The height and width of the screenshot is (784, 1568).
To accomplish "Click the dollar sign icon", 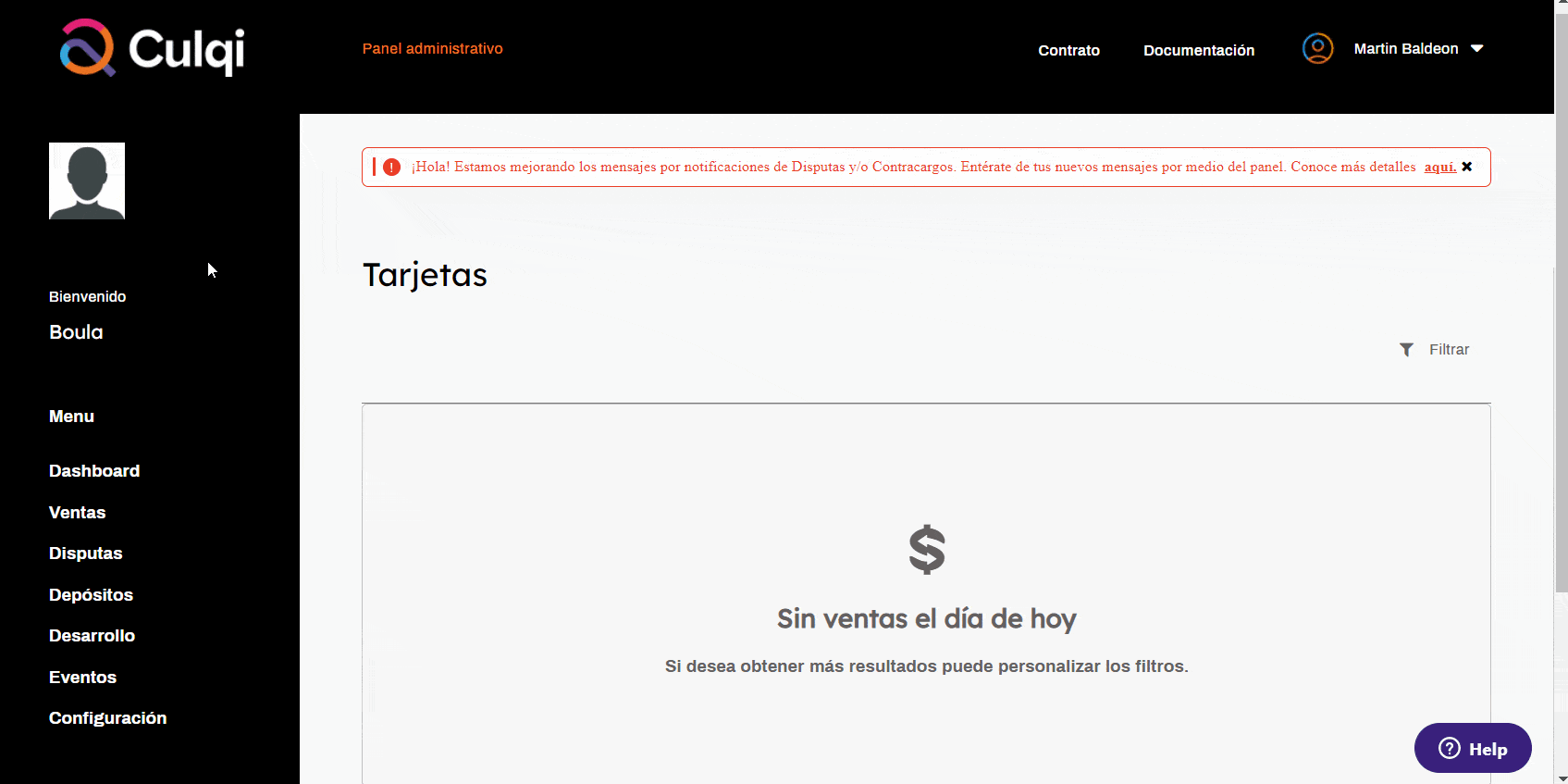I will [926, 550].
